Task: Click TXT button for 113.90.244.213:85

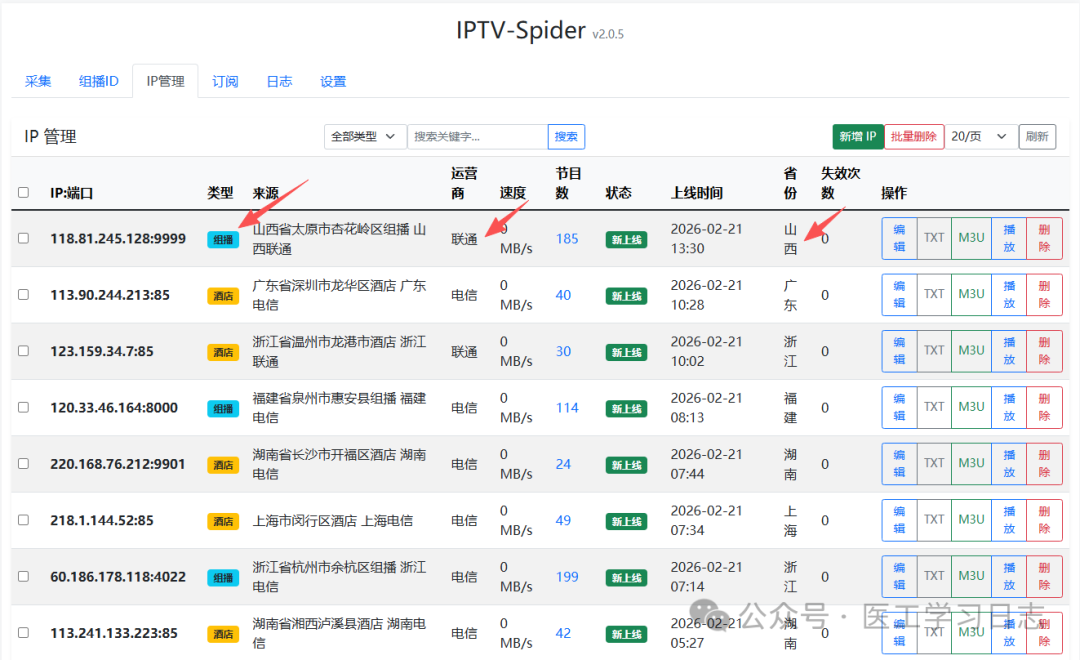Action: (x=934, y=294)
